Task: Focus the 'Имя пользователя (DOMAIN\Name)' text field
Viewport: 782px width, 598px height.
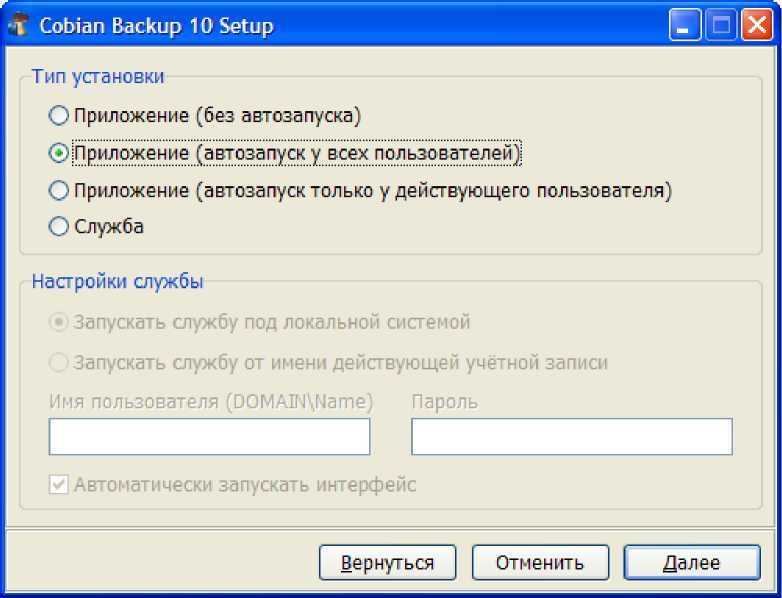Action: tap(209, 436)
